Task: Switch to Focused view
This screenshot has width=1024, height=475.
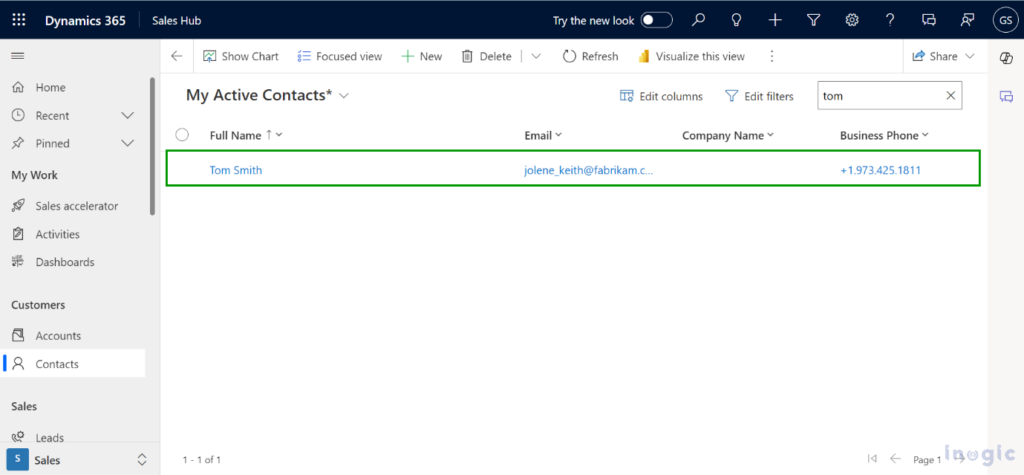Action: point(340,56)
